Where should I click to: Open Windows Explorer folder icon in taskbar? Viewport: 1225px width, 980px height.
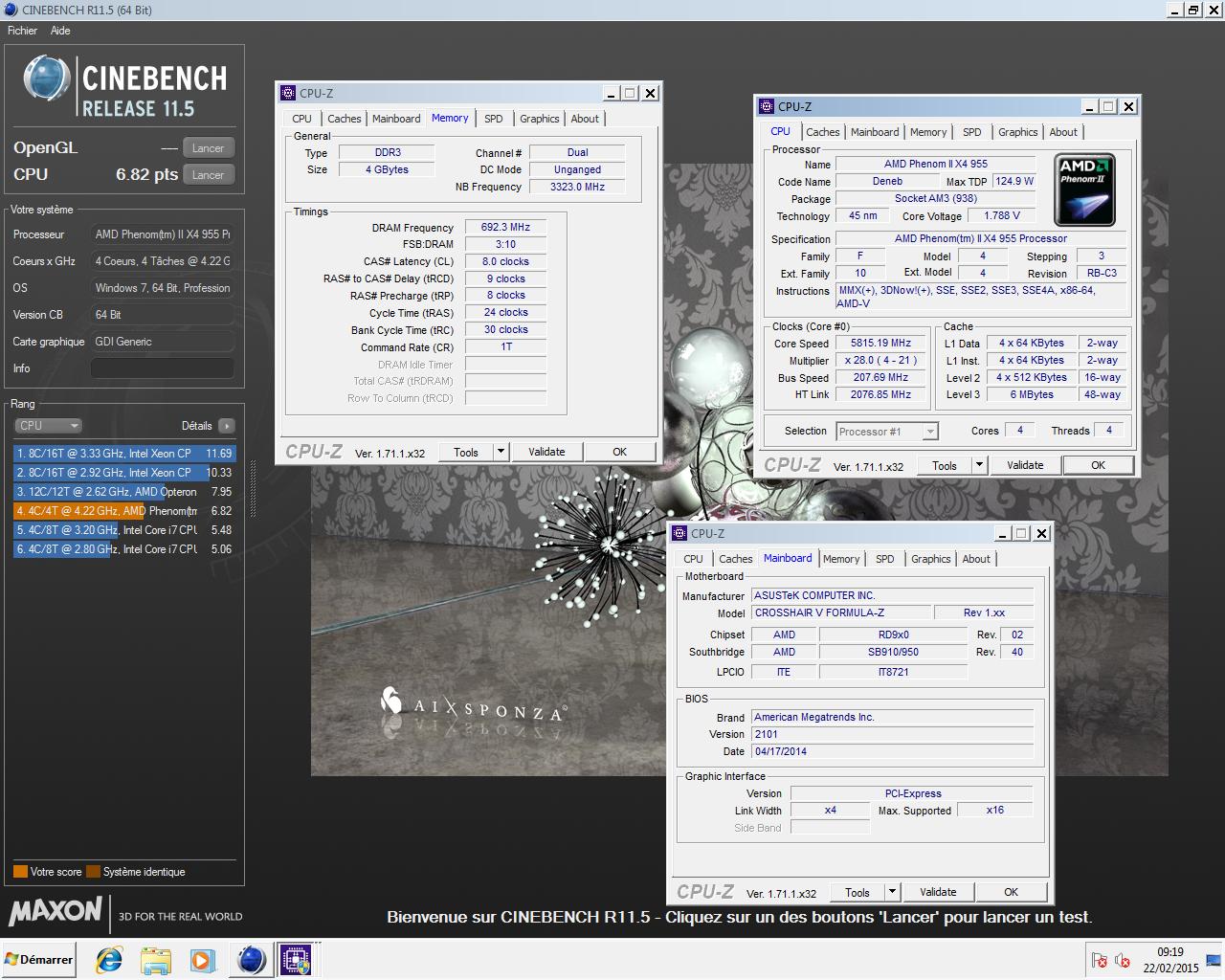coord(155,959)
